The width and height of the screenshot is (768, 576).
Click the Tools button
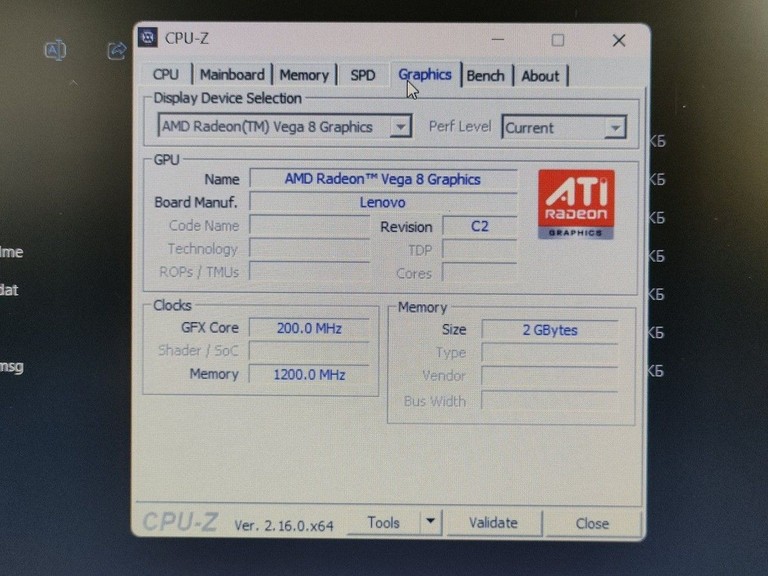click(384, 523)
